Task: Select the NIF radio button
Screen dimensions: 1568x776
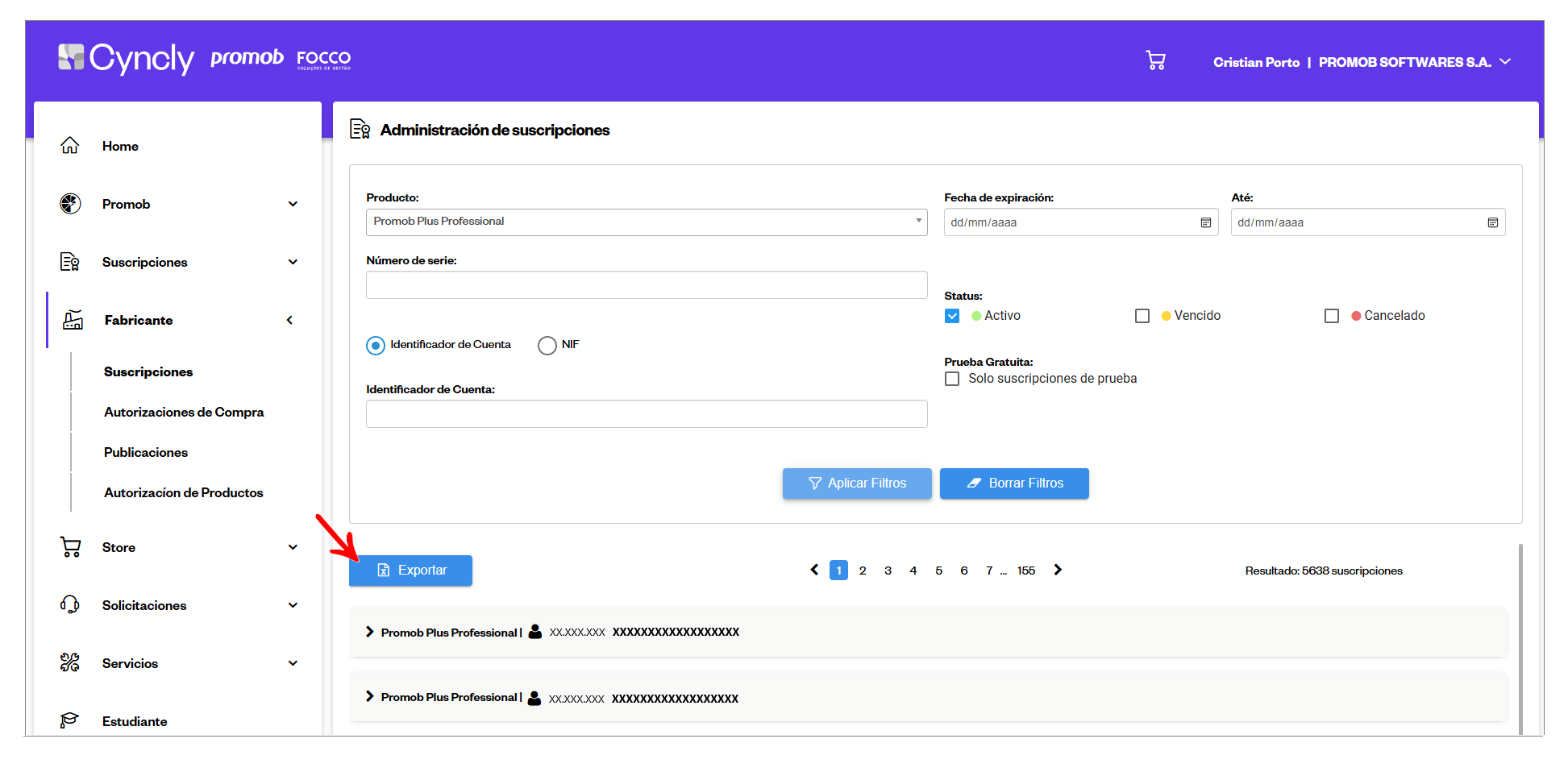Action: click(547, 346)
